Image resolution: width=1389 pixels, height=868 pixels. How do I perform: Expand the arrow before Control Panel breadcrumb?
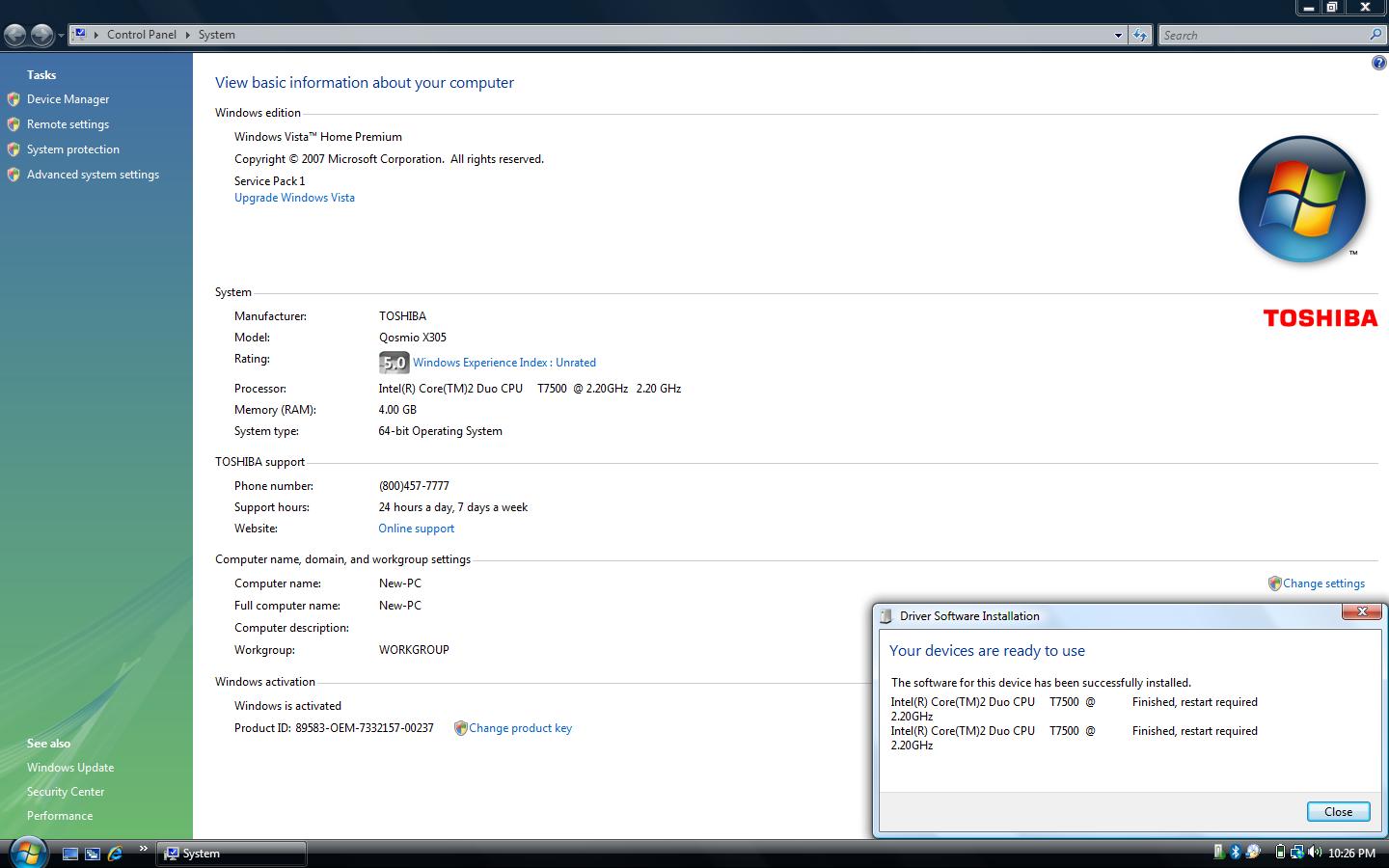tap(96, 35)
